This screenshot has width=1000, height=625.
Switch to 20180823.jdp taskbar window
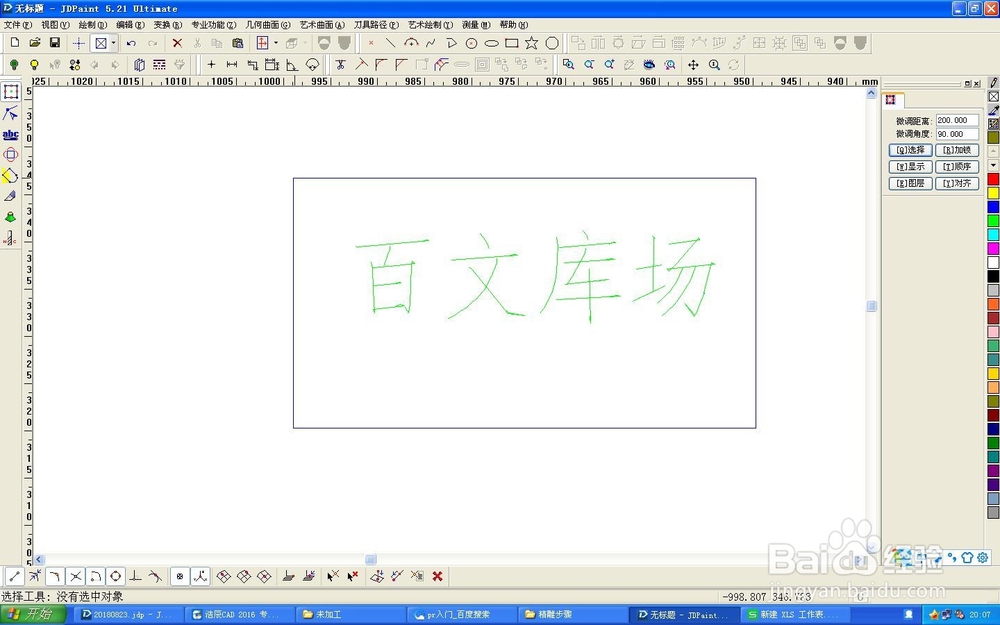coord(128,615)
